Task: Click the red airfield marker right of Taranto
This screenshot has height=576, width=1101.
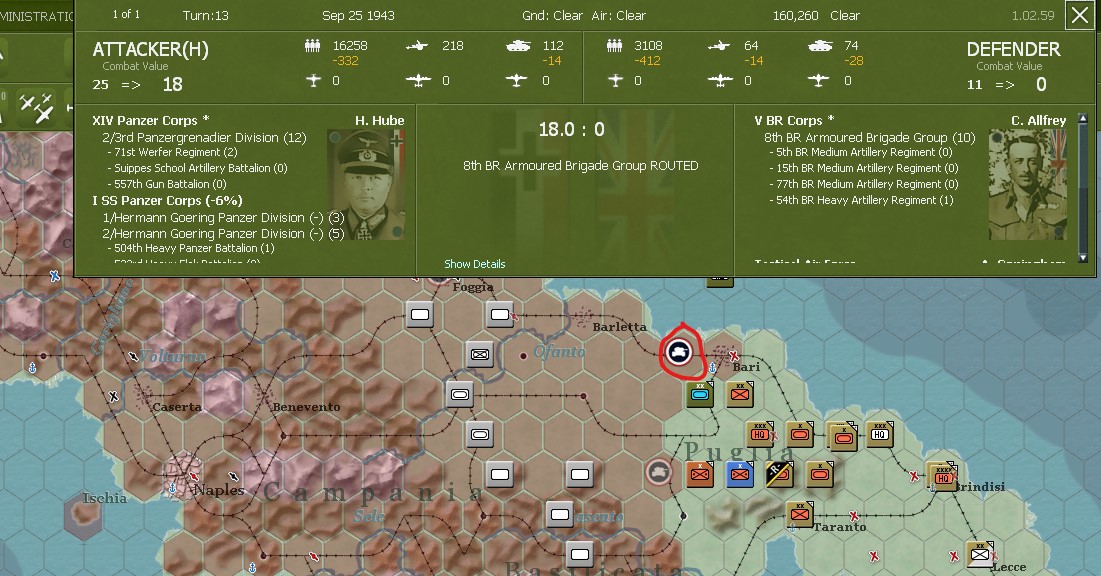Action: pos(854,516)
